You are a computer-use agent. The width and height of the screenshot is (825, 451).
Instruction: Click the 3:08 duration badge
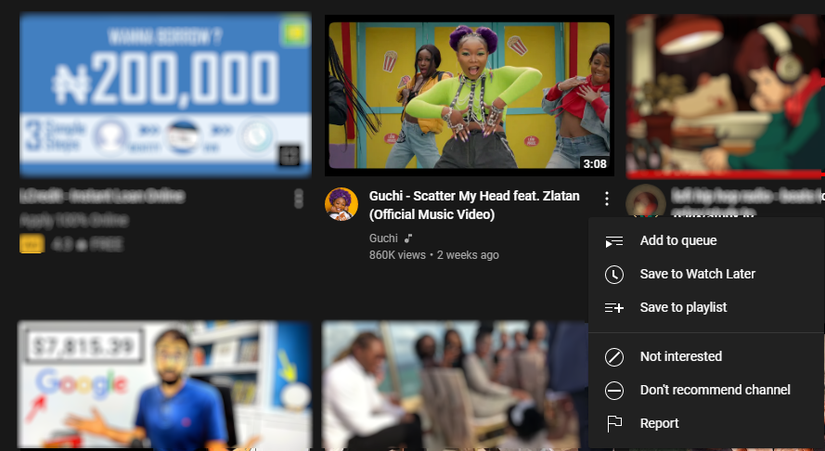point(595,164)
